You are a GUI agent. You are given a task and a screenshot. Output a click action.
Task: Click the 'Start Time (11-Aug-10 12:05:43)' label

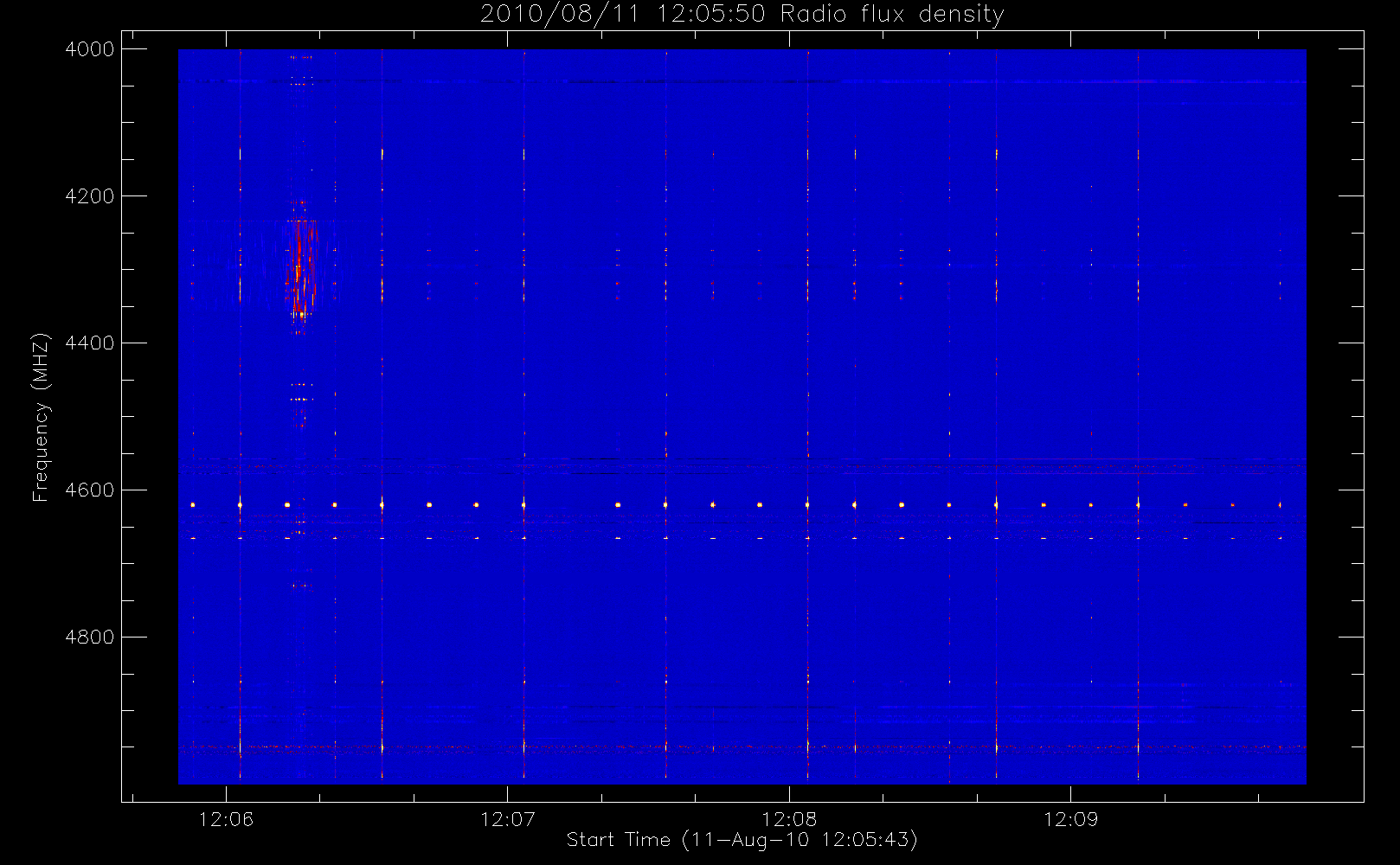(x=742, y=840)
